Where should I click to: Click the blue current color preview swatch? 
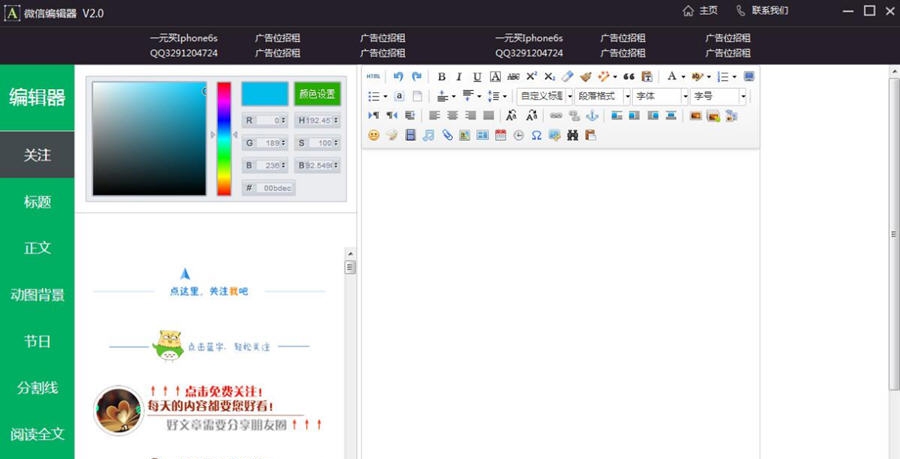(265, 94)
